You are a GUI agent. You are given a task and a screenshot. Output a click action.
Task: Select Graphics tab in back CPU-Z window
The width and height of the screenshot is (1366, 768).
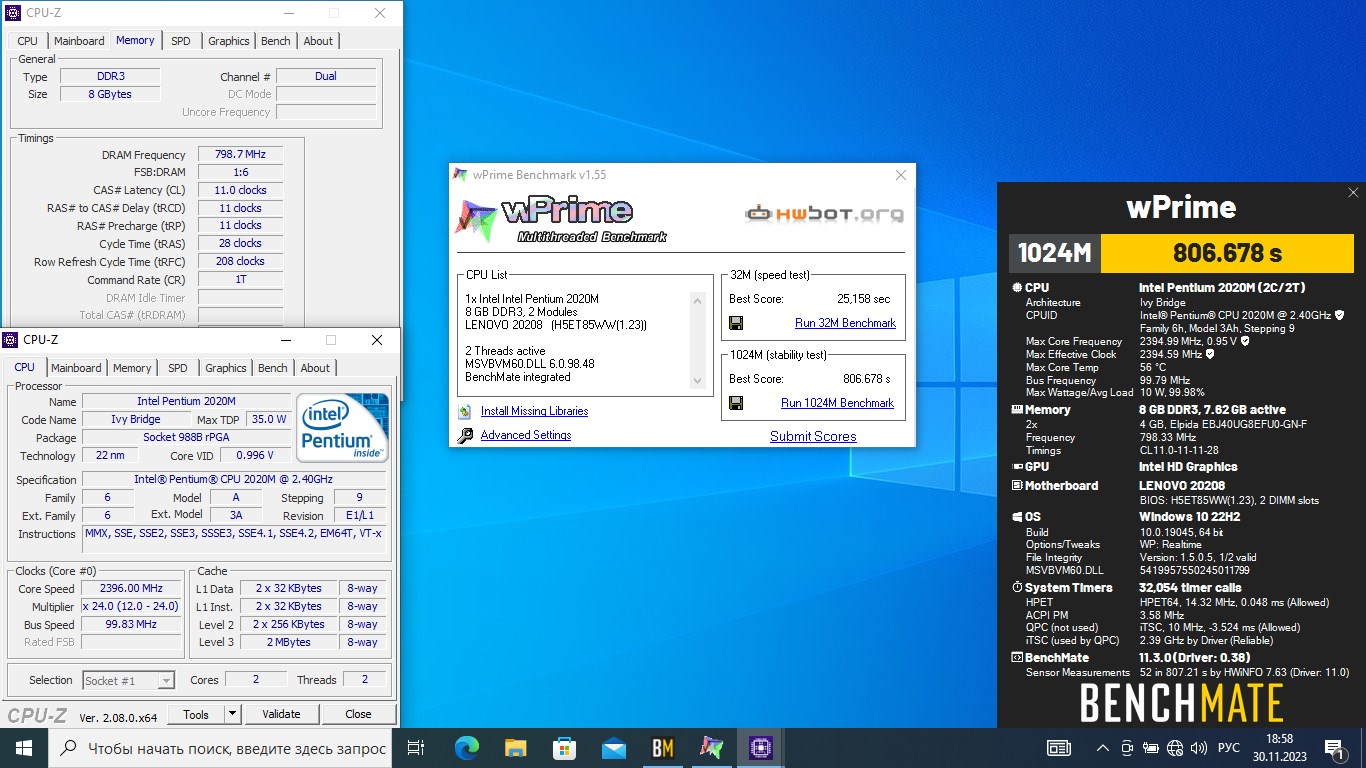229,41
